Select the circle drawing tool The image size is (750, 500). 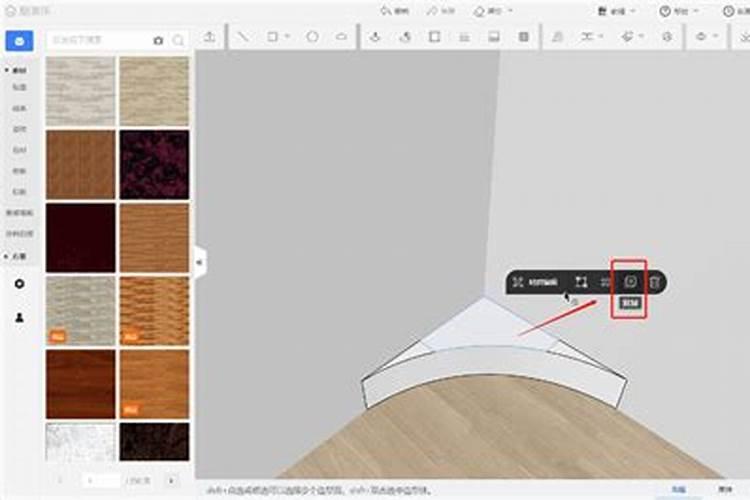point(312,36)
